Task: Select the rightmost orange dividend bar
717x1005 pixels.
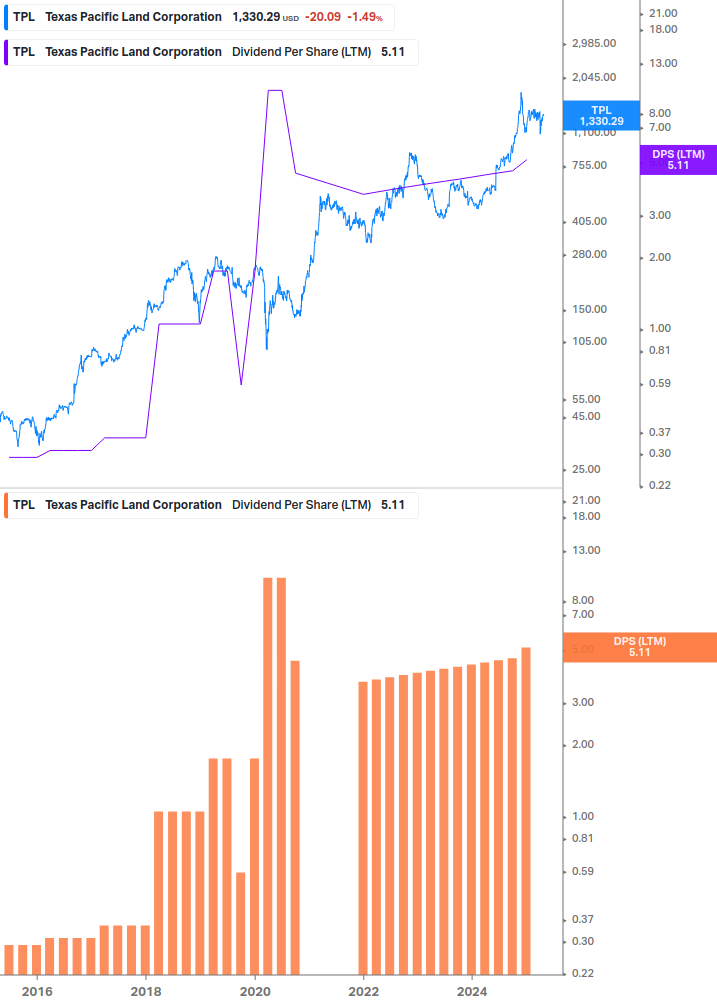Action: (526, 811)
